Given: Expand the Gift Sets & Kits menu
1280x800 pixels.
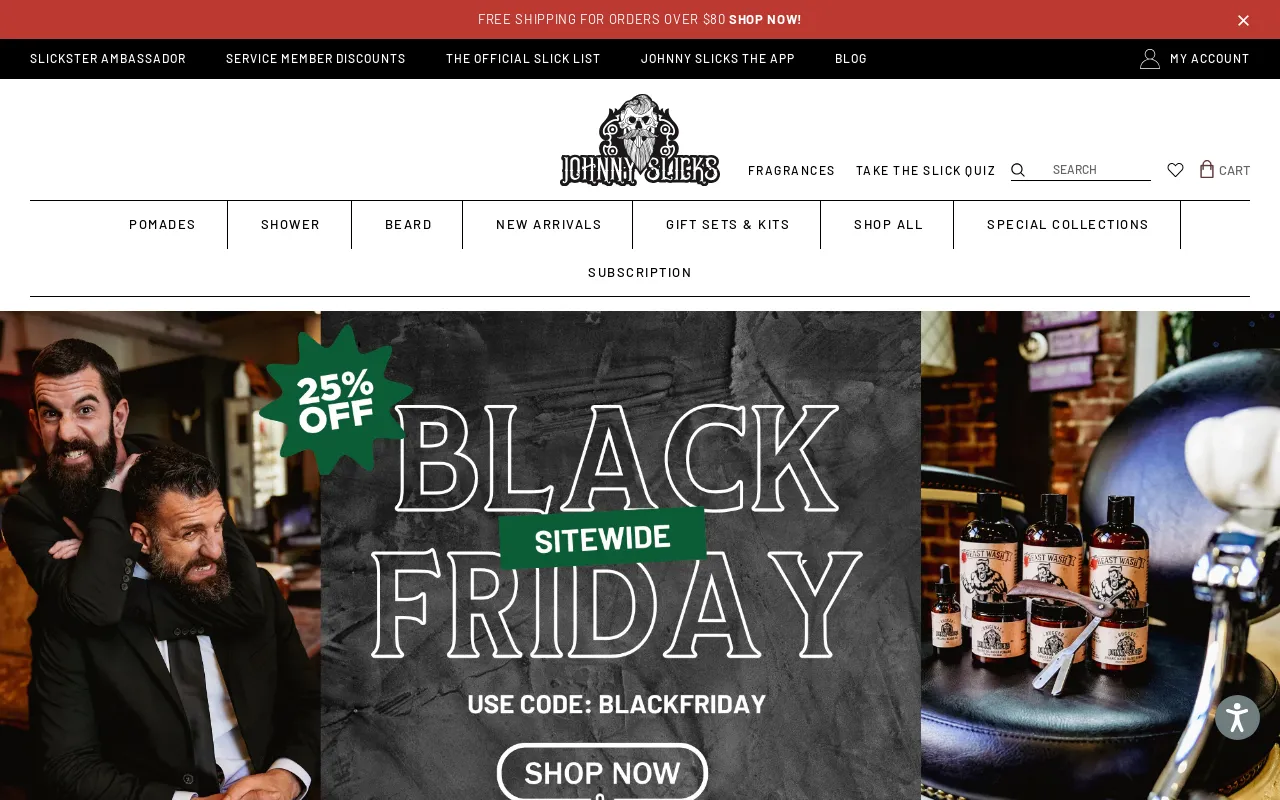Looking at the screenshot, I should point(728,224).
